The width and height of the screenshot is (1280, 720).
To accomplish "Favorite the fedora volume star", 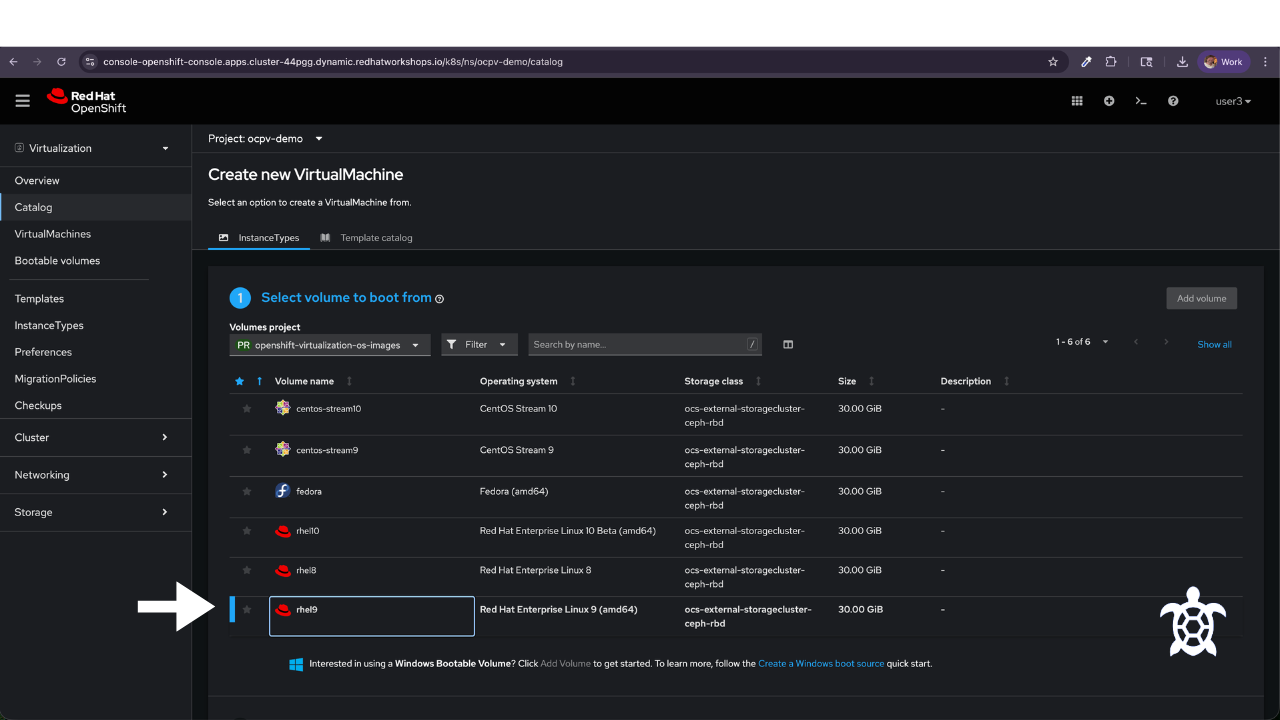I will [x=247, y=491].
